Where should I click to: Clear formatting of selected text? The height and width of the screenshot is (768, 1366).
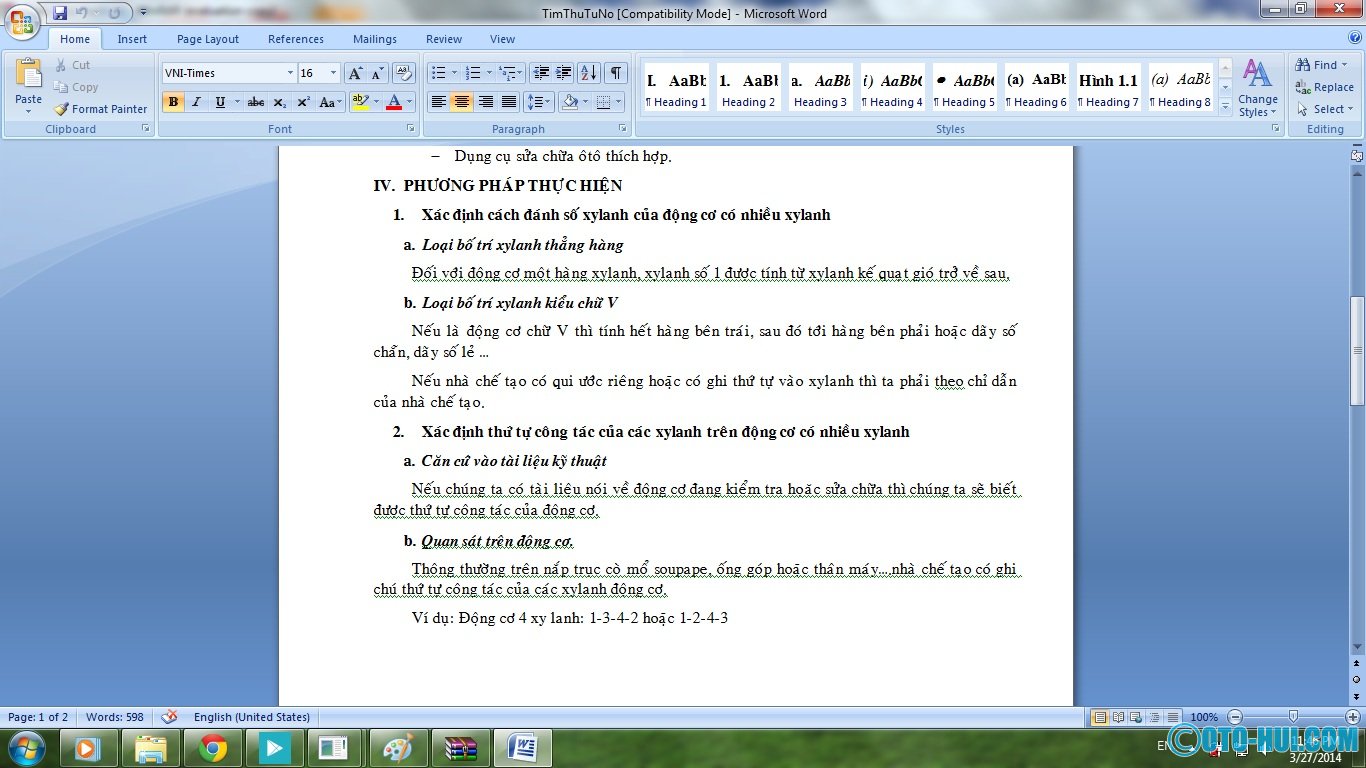tap(404, 73)
